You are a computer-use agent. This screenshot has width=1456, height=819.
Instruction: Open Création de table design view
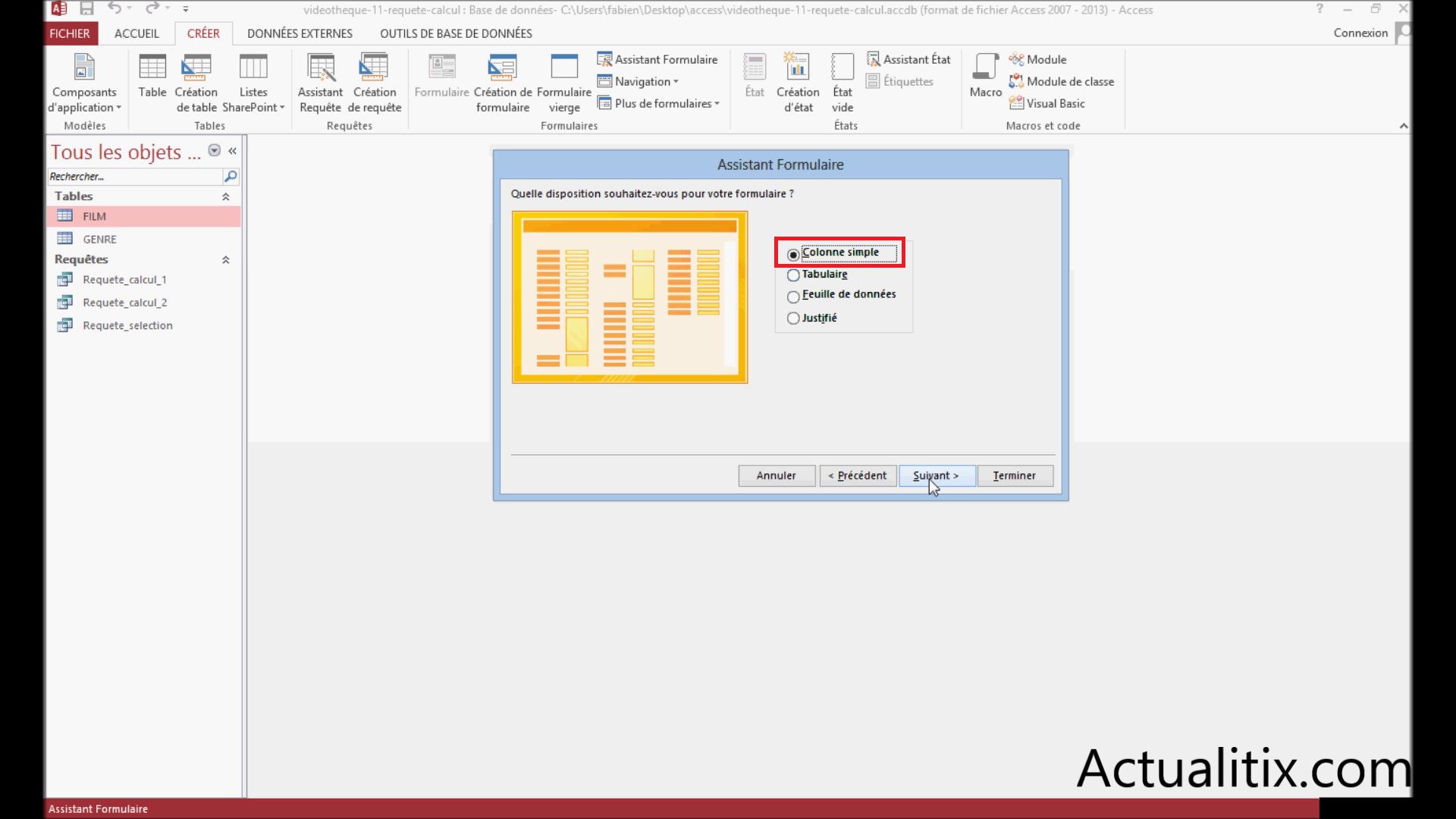pos(196,83)
